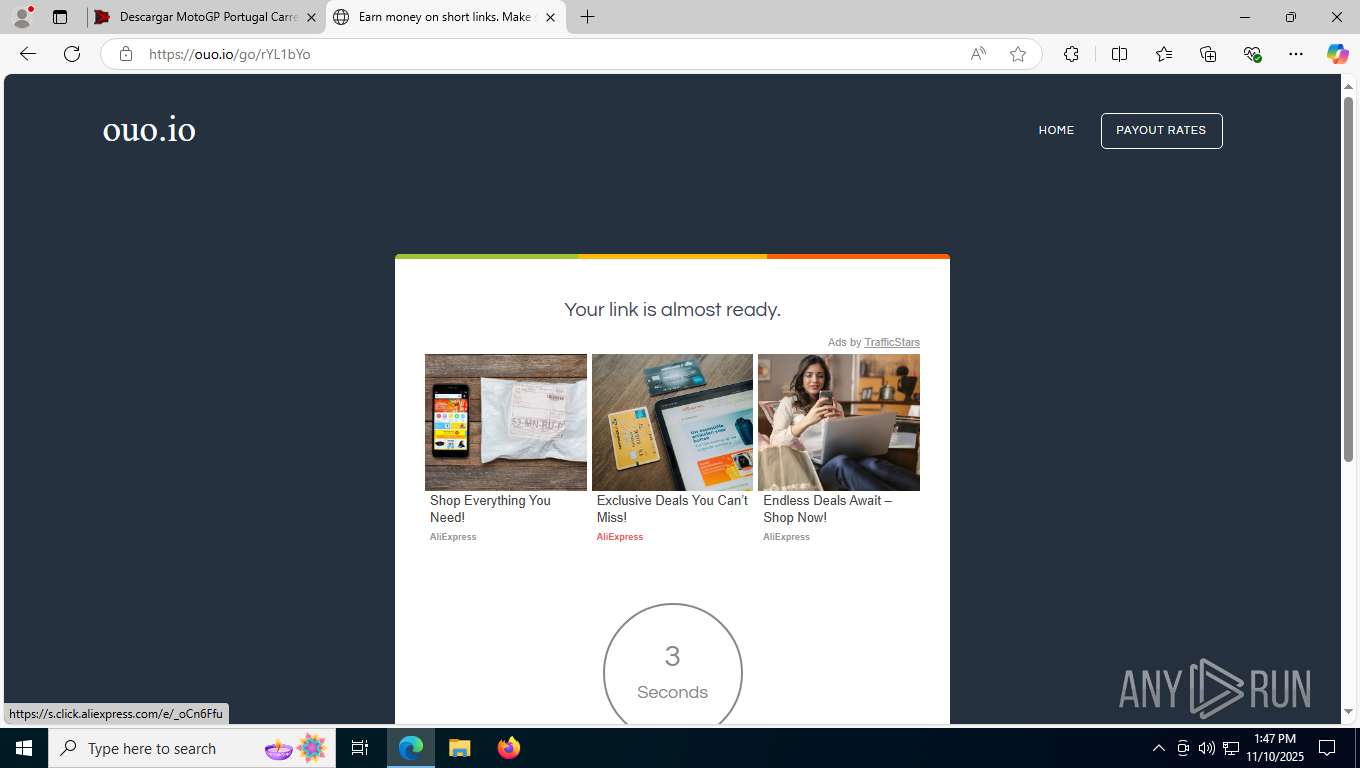The width and height of the screenshot is (1360, 768).
Task: Open Task View on taskbar
Action: pos(360,748)
